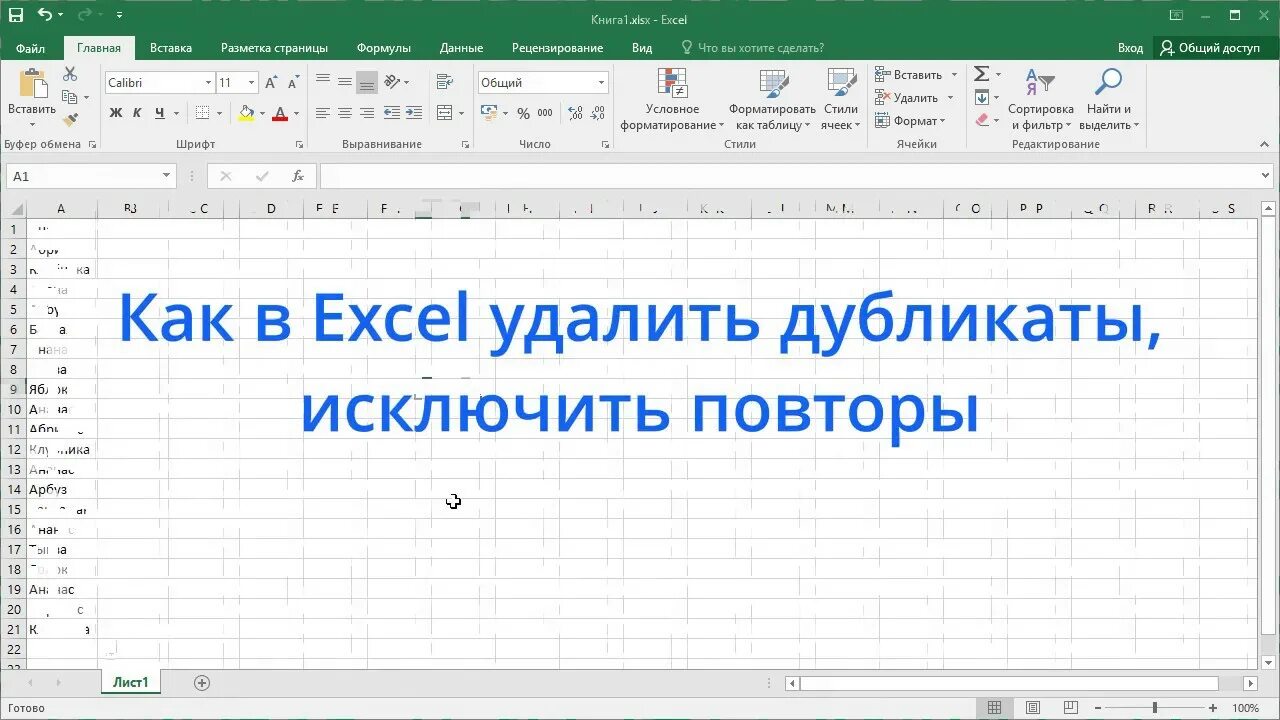Open the Calibri font name dropdown

pyautogui.click(x=208, y=83)
